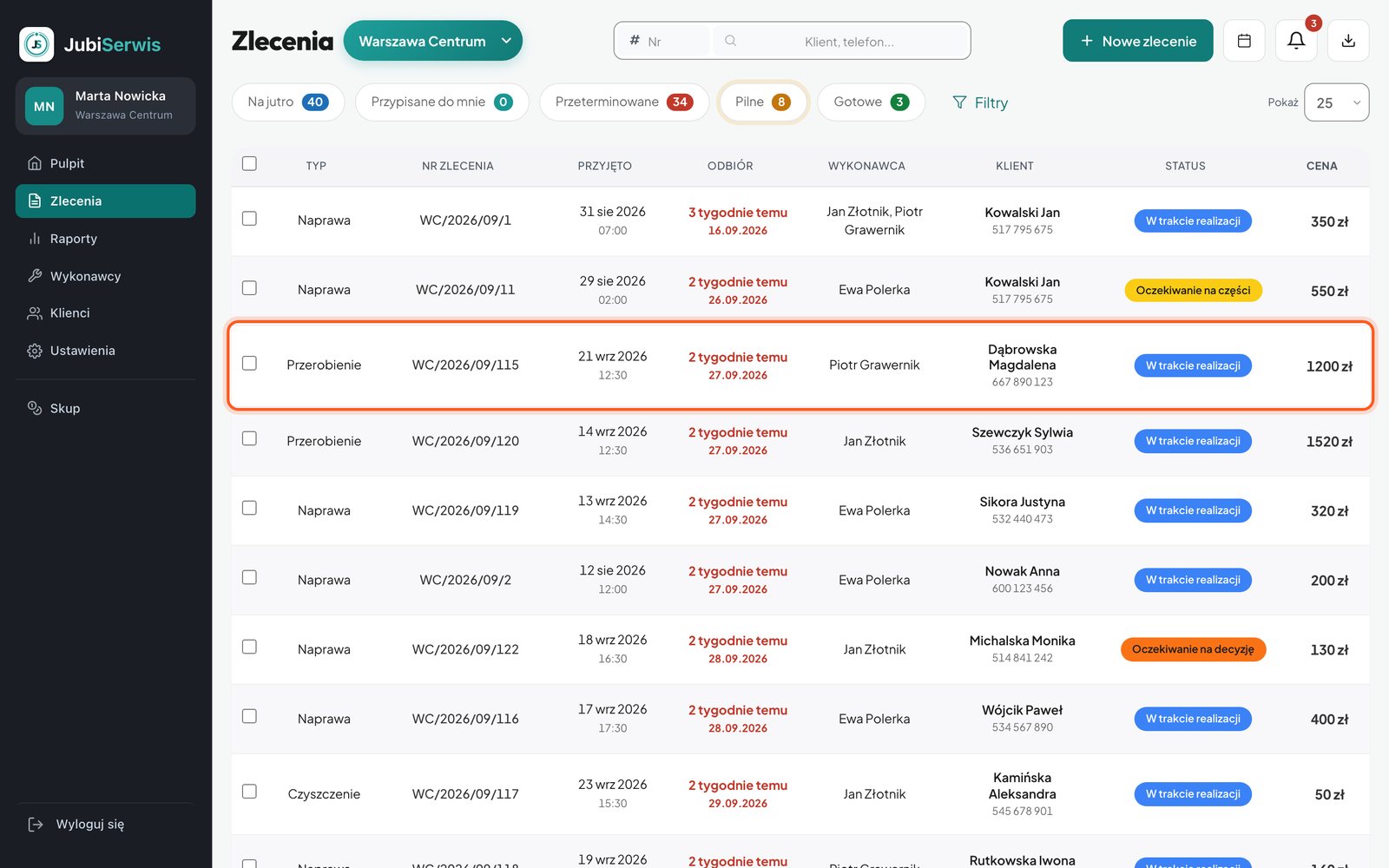1389x868 pixels.
Task: Open Raporty in sidebar
Action: [105, 239]
